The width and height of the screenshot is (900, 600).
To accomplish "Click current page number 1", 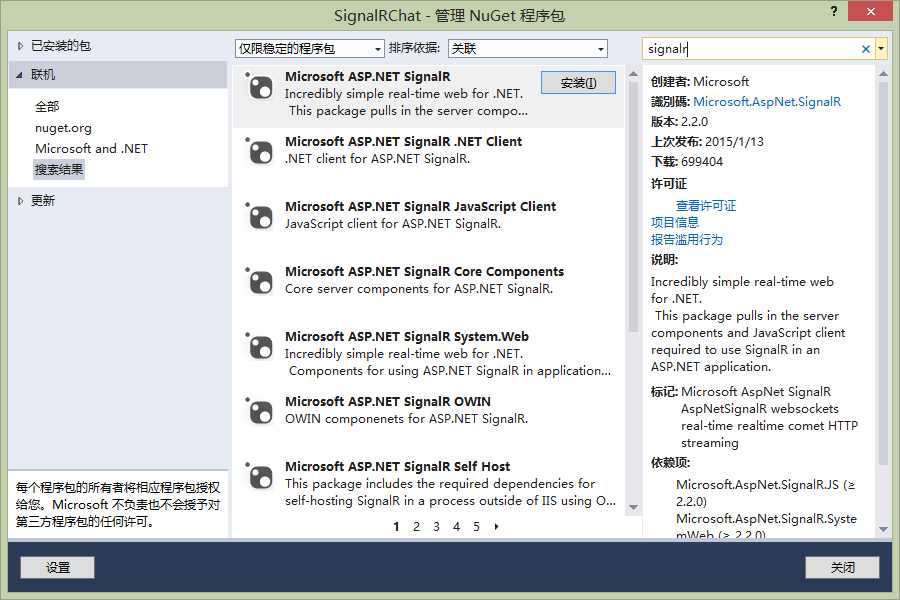I will pyautogui.click(x=396, y=527).
